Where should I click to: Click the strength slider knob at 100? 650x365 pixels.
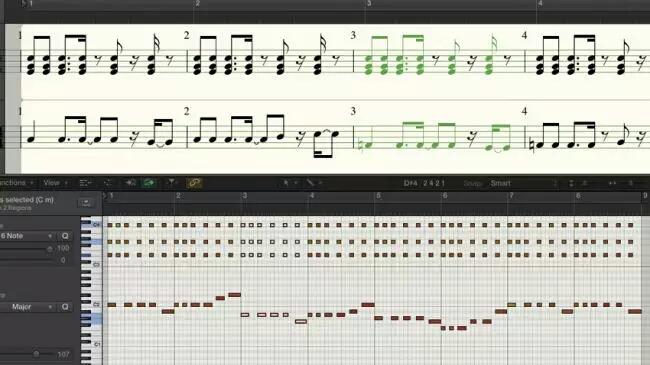click(50, 249)
